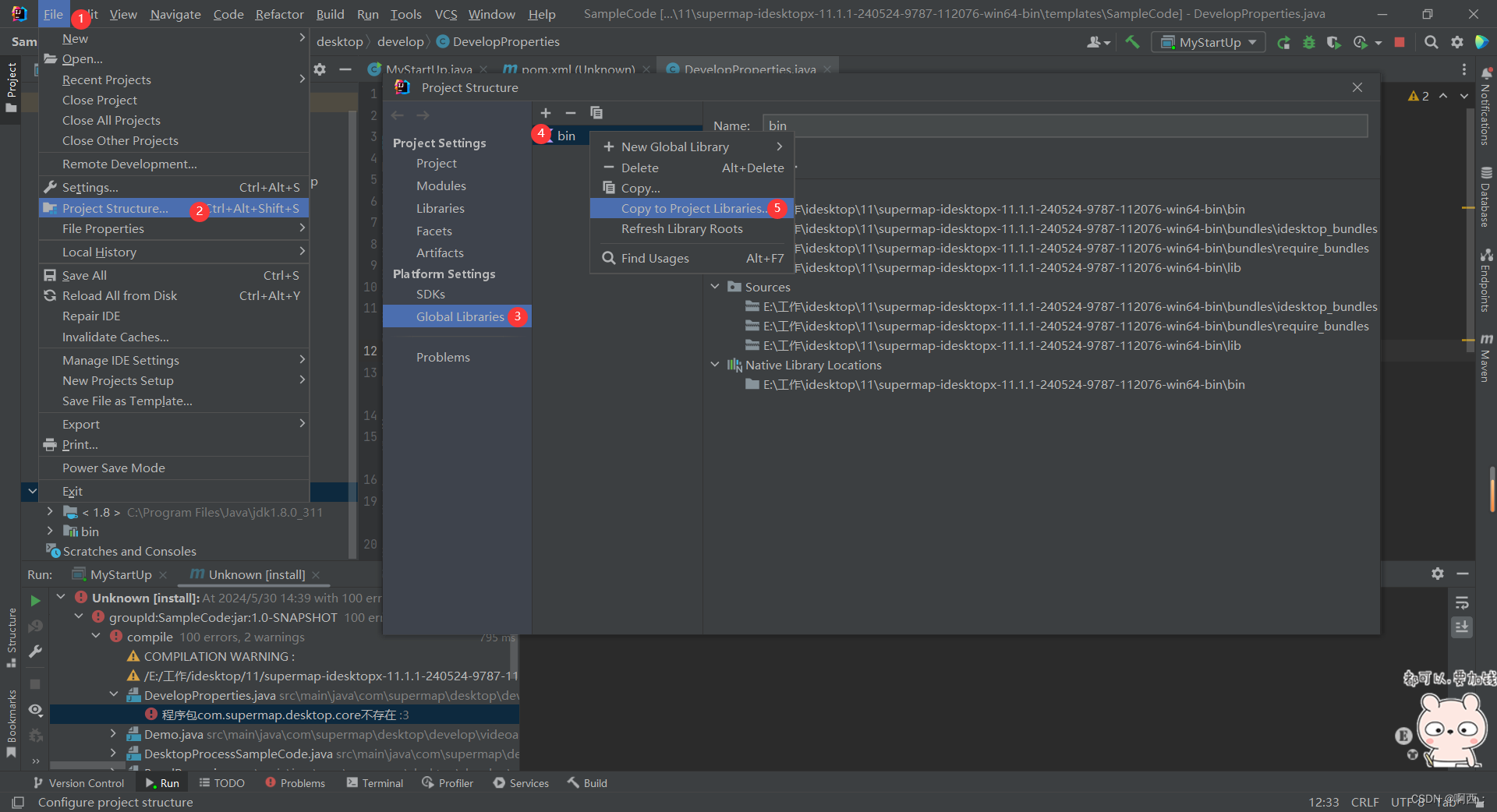Screen dimensions: 1497x812
Task: Click the Run MyStartUp rerun icon
Action: pos(1283,42)
